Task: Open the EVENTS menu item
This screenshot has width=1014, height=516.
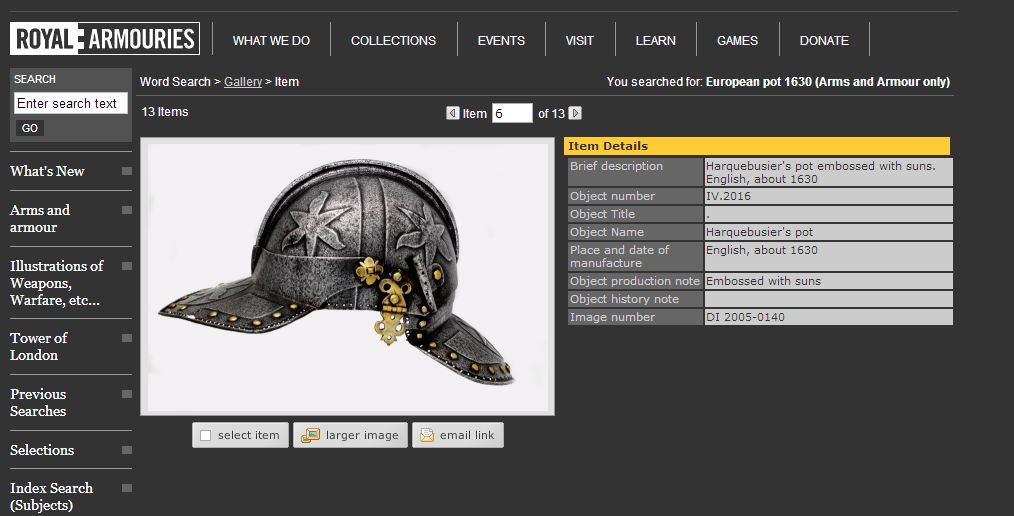Action: click(501, 41)
